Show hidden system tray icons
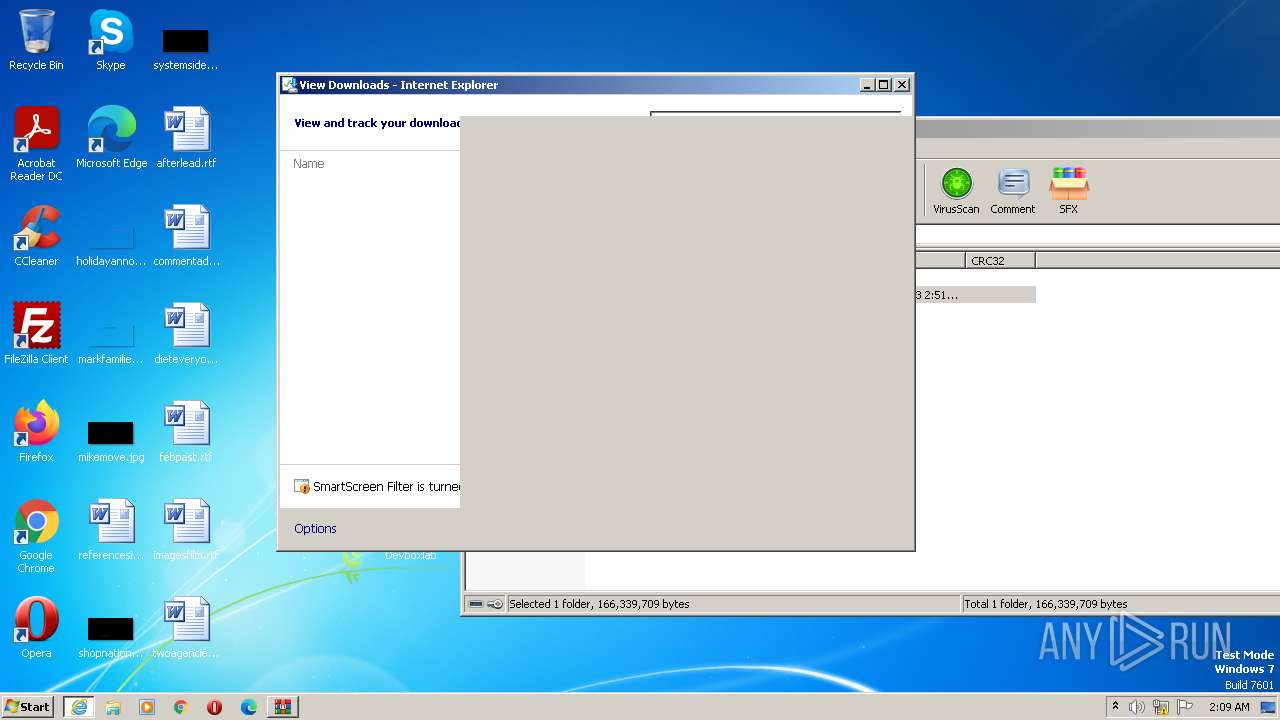 [1115, 707]
